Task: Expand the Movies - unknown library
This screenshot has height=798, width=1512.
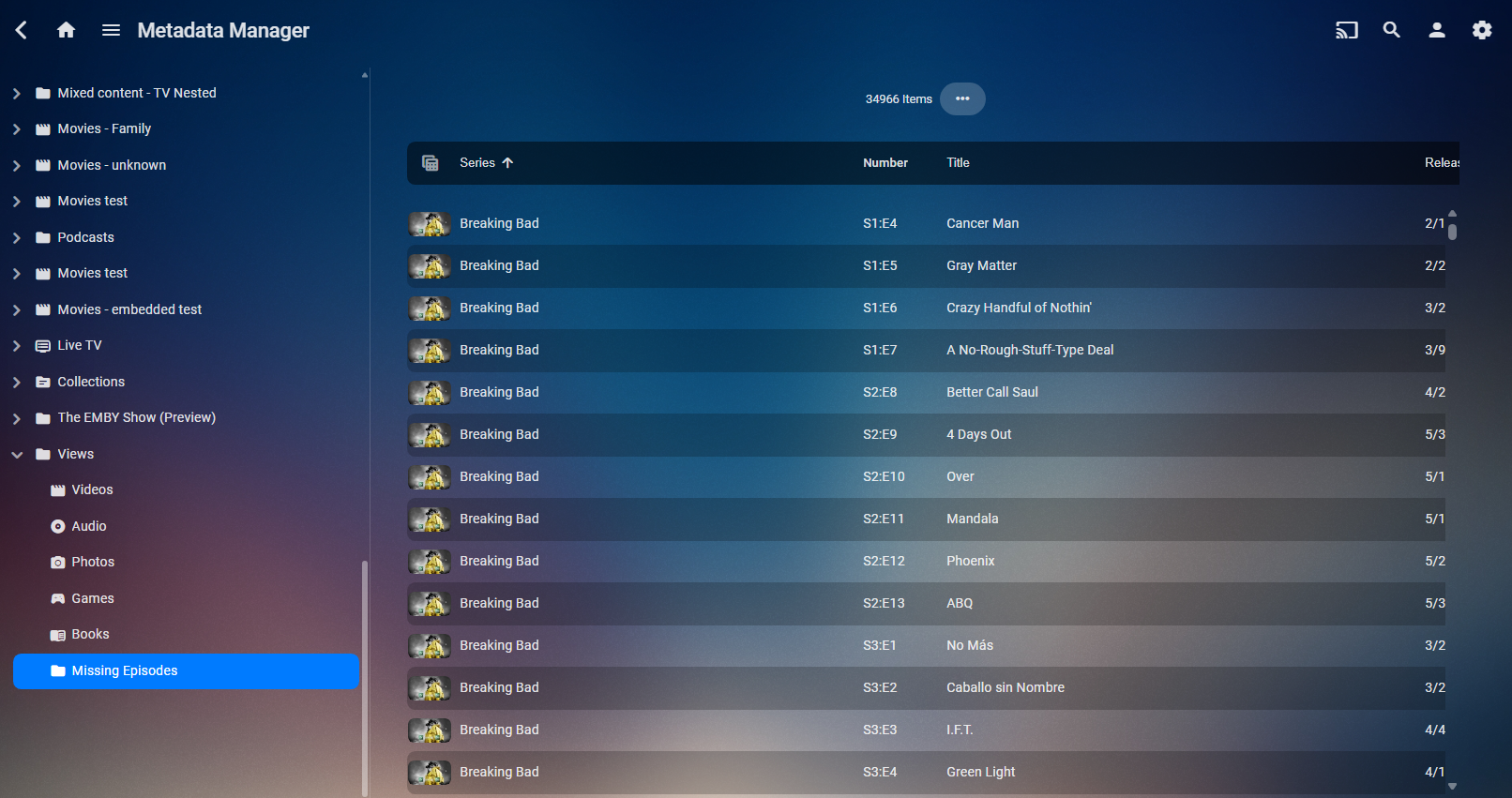Action: pyautogui.click(x=17, y=165)
